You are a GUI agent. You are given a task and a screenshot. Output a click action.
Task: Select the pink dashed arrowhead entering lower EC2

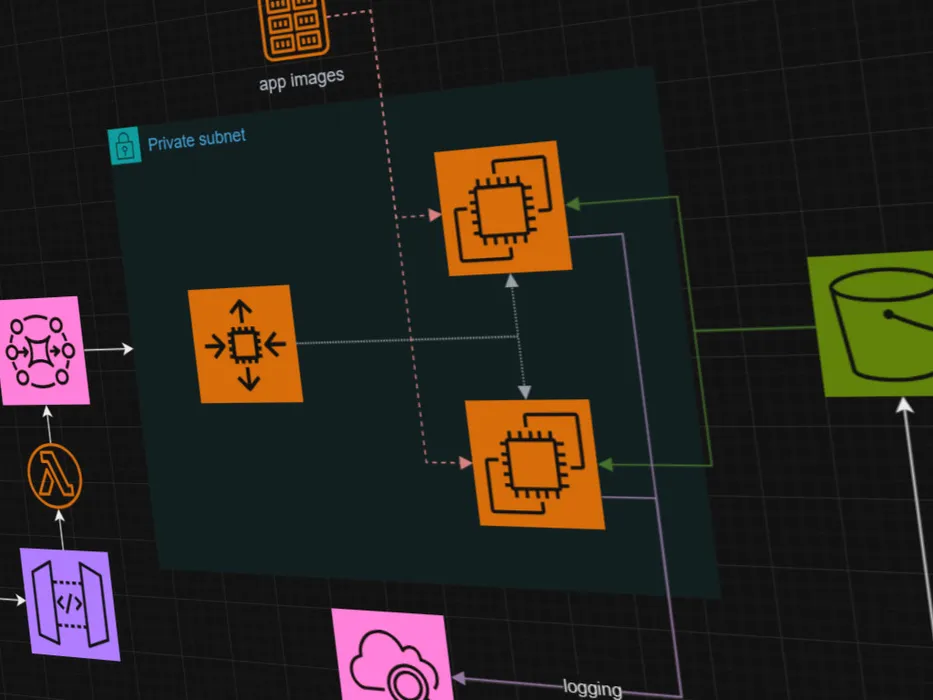465,462
